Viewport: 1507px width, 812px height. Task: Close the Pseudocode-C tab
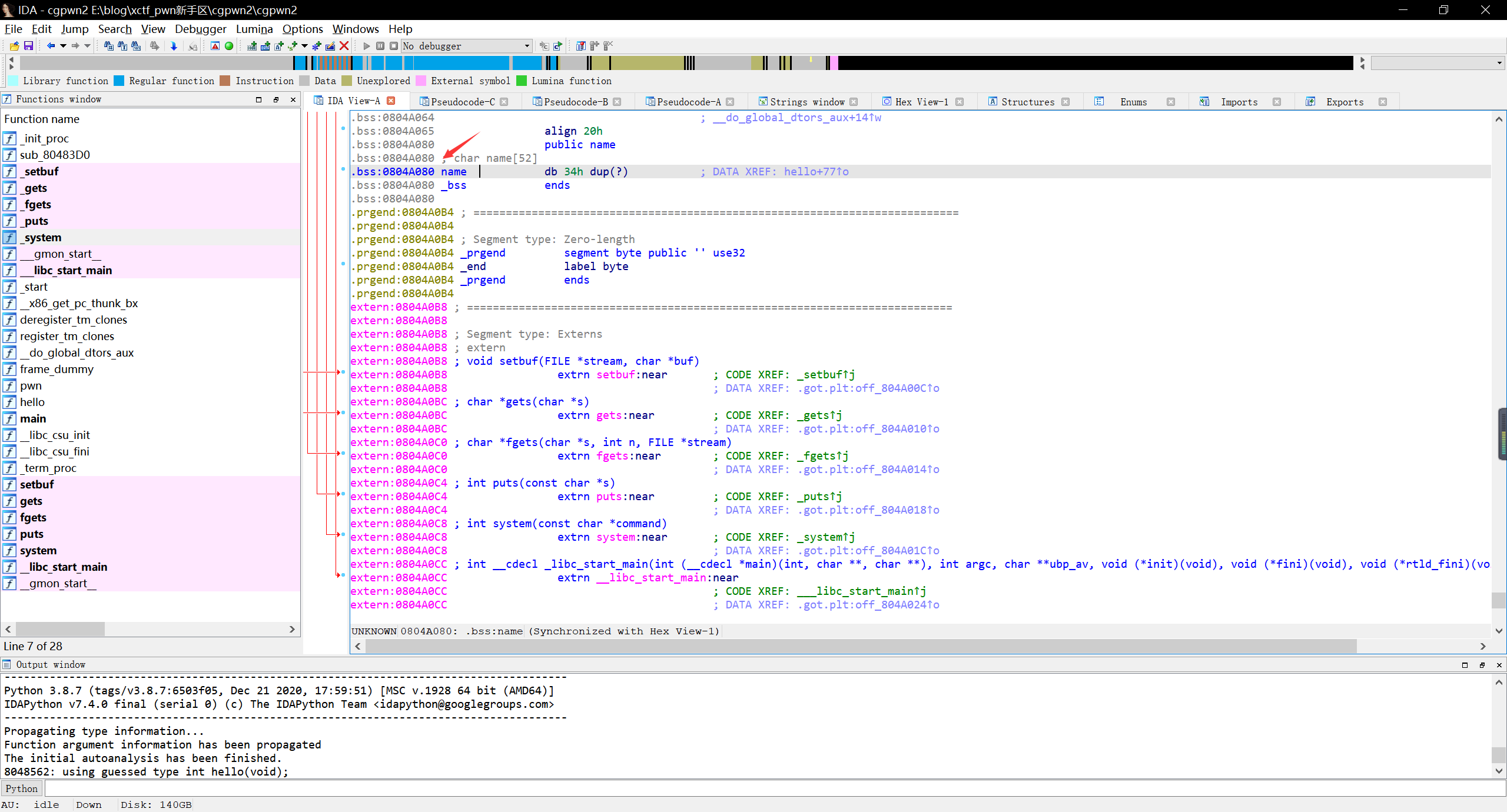point(504,102)
